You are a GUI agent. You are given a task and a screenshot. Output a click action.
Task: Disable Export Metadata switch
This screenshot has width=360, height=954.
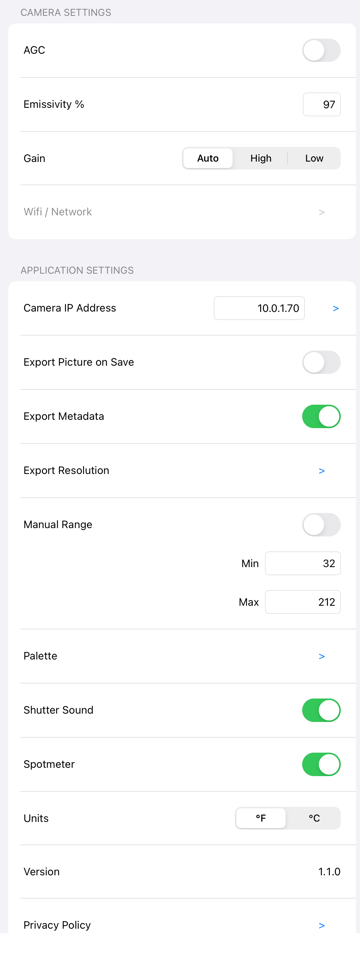point(321,416)
